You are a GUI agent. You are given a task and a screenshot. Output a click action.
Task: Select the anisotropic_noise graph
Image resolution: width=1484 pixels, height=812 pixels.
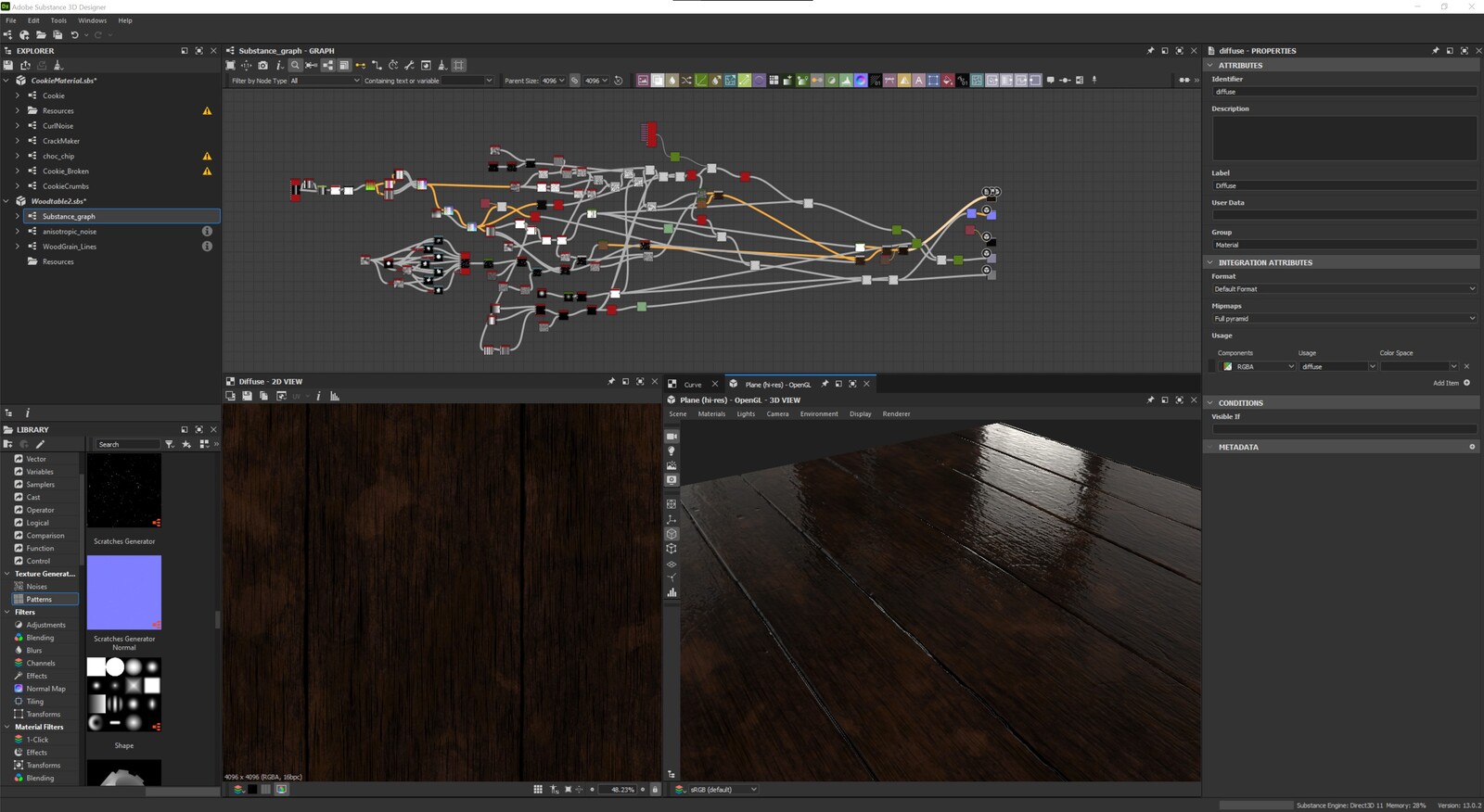pyautogui.click(x=70, y=232)
